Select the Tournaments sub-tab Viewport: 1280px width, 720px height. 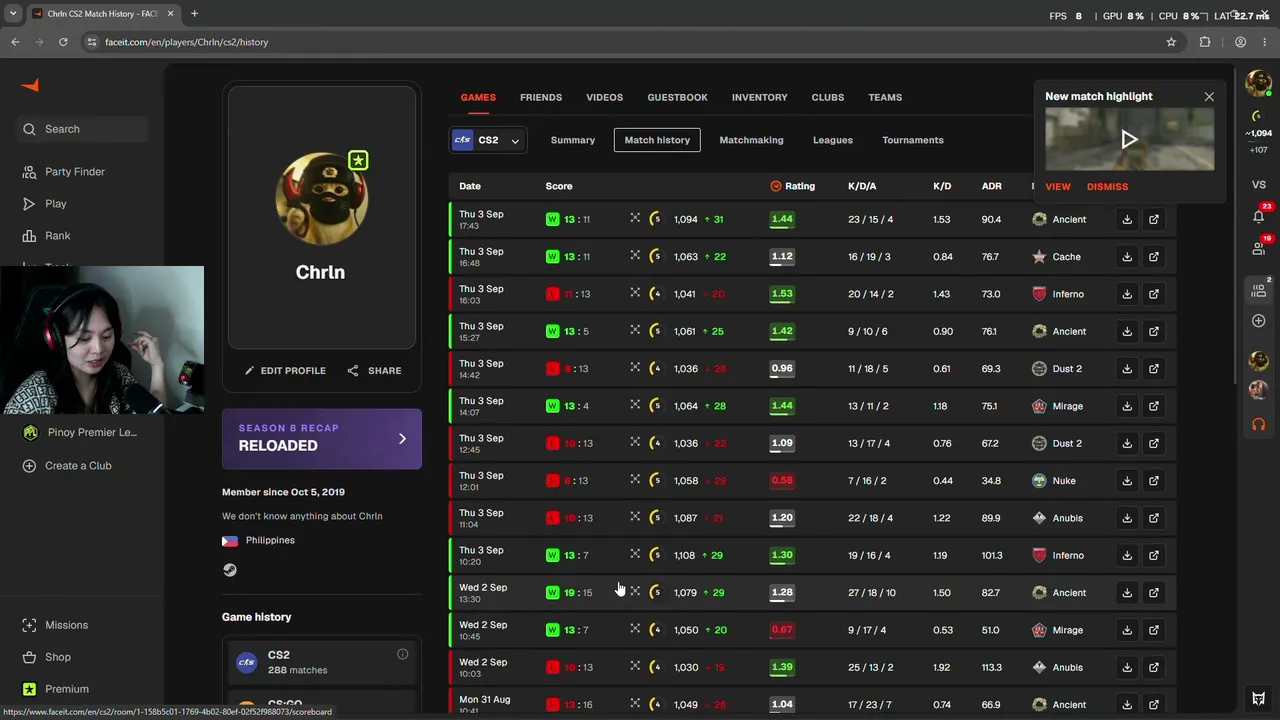coord(913,140)
